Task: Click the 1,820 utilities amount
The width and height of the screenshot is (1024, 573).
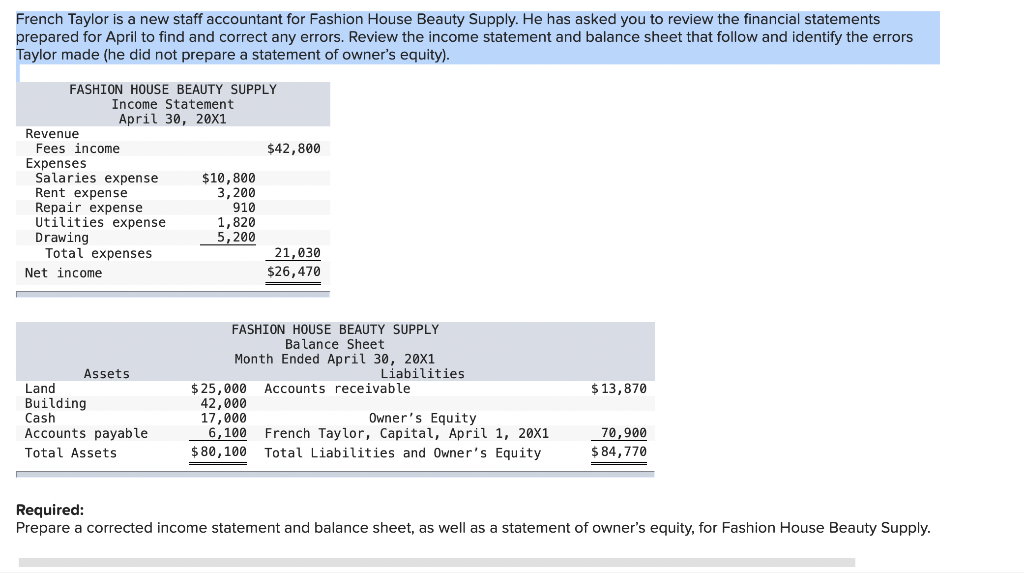Action: point(236,222)
